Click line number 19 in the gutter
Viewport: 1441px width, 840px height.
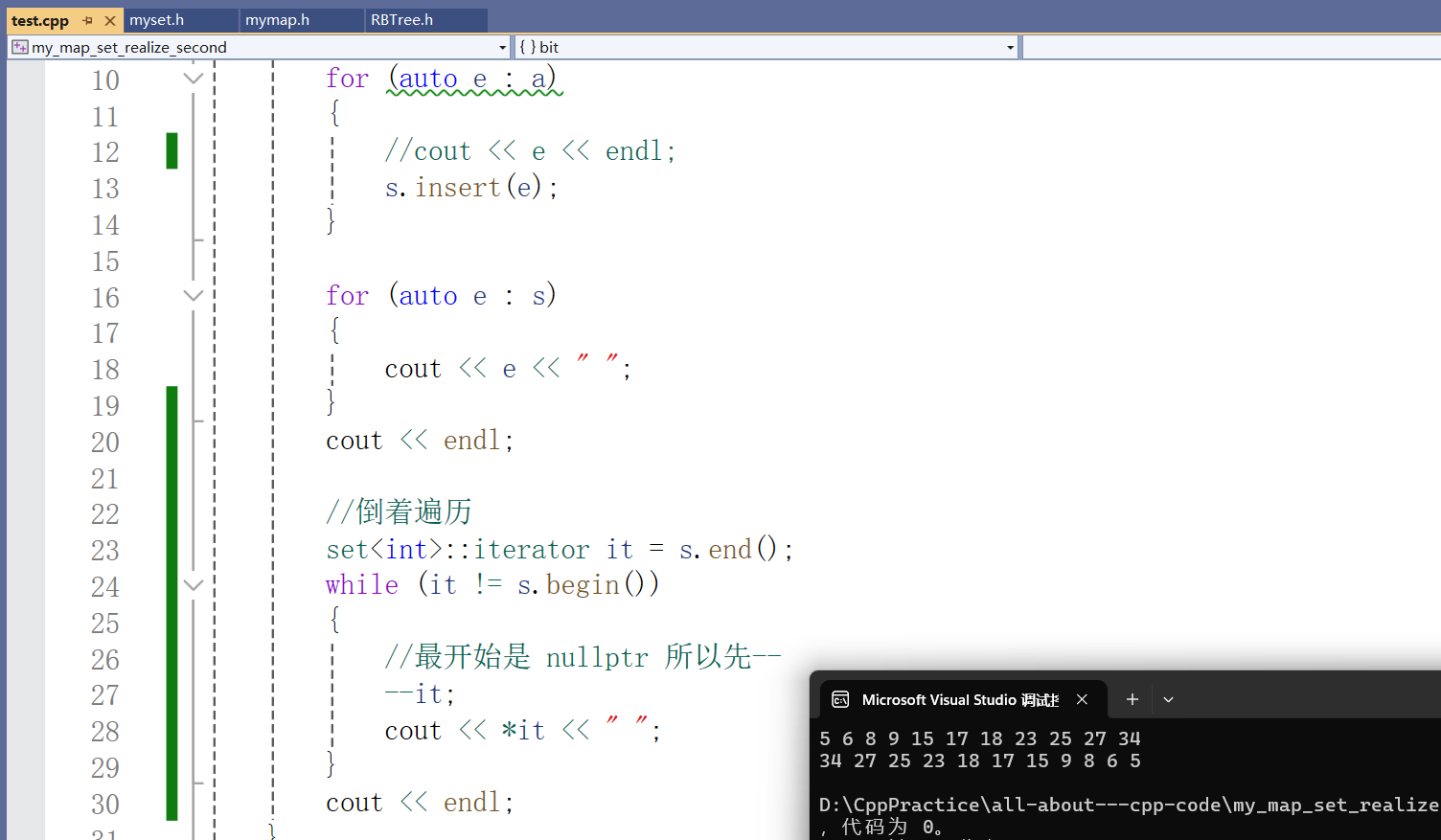tap(105, 406)
